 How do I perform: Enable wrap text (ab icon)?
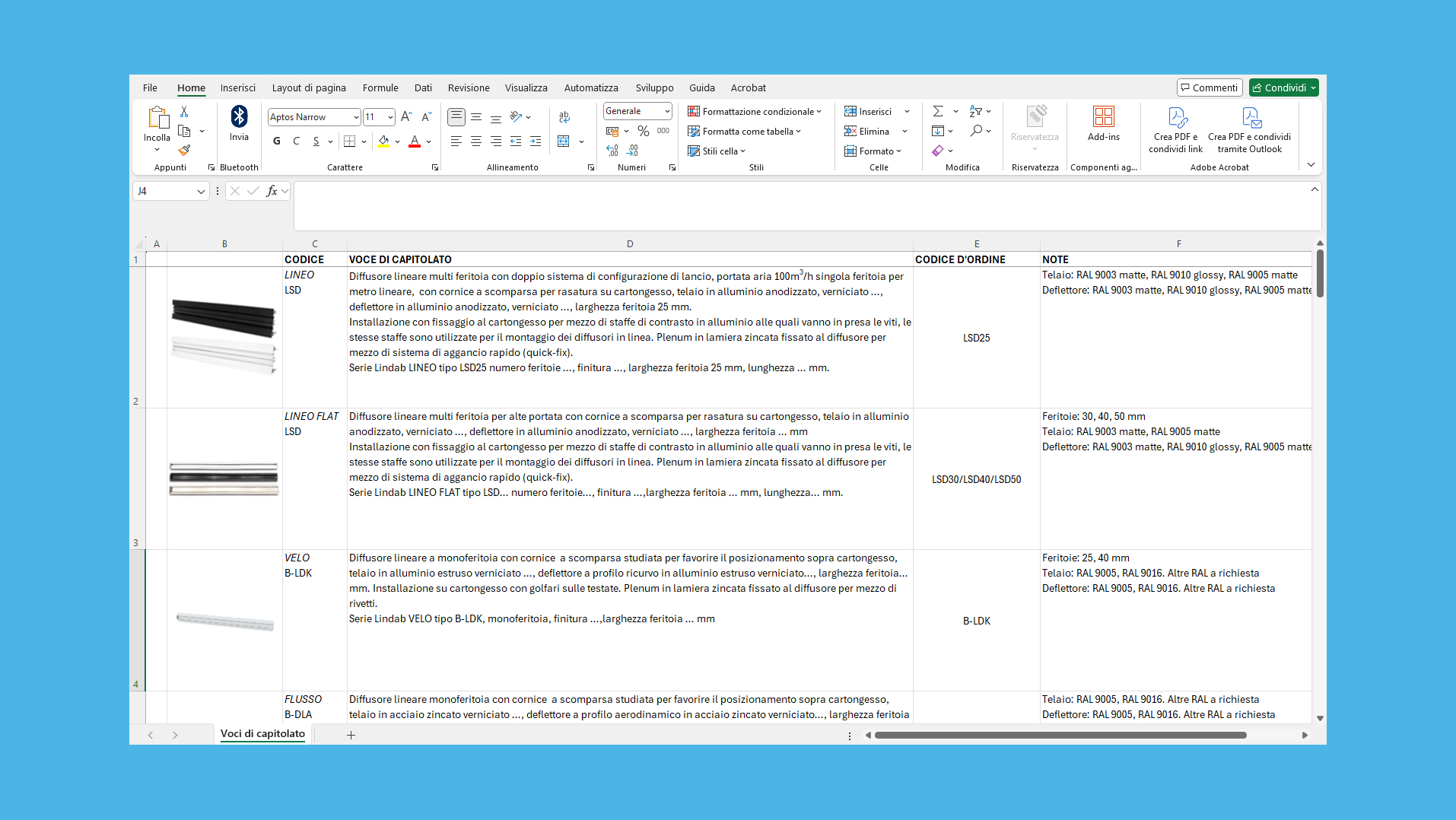[564, 117]
